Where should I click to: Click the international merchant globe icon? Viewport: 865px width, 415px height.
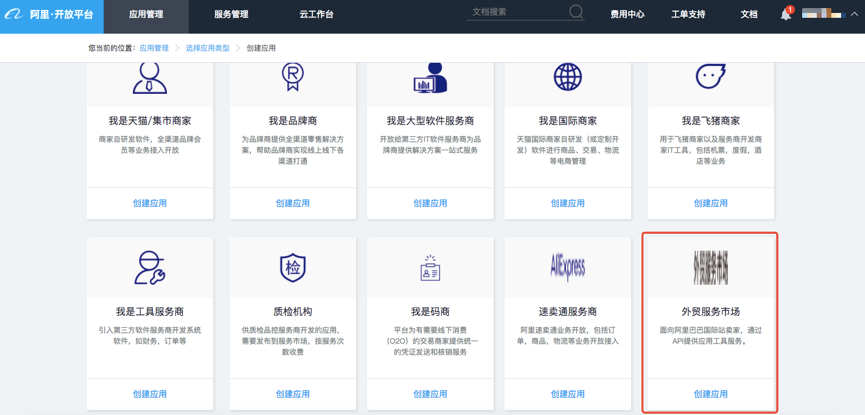click(568, 77)
